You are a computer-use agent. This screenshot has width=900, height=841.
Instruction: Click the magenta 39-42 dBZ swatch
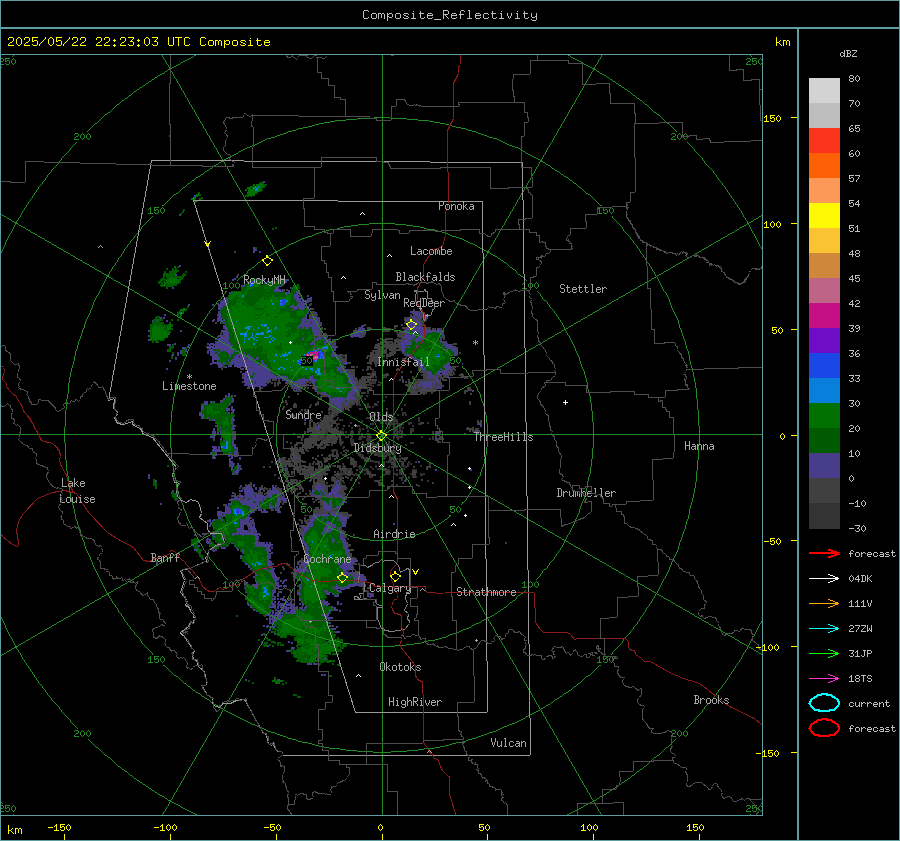824,315
